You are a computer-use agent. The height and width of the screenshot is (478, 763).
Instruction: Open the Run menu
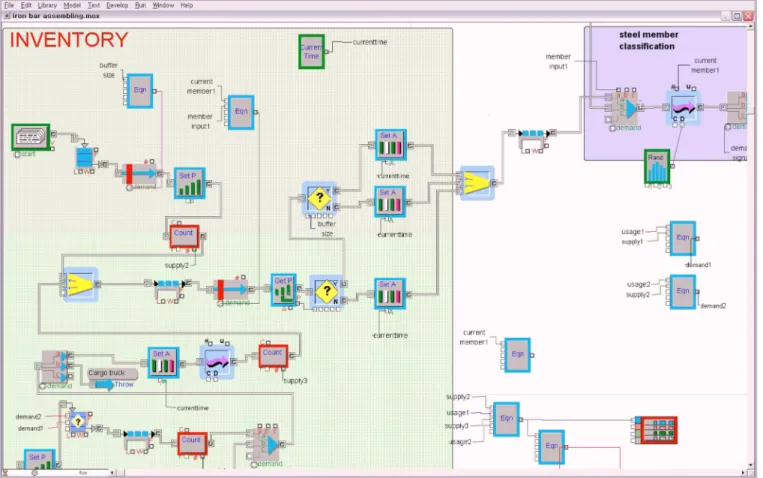coord(140,5)
